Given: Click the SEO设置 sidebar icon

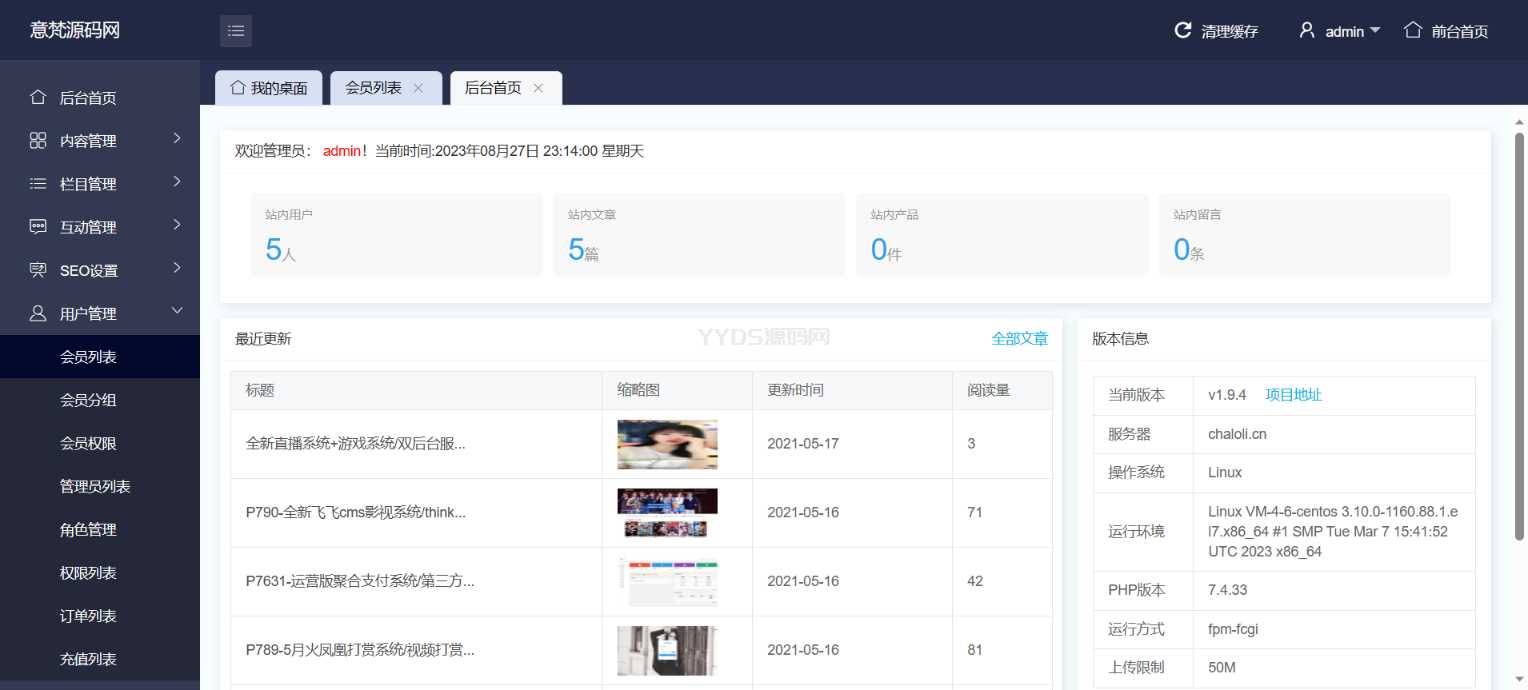Looking at the screenshot, I should point(38,270).
